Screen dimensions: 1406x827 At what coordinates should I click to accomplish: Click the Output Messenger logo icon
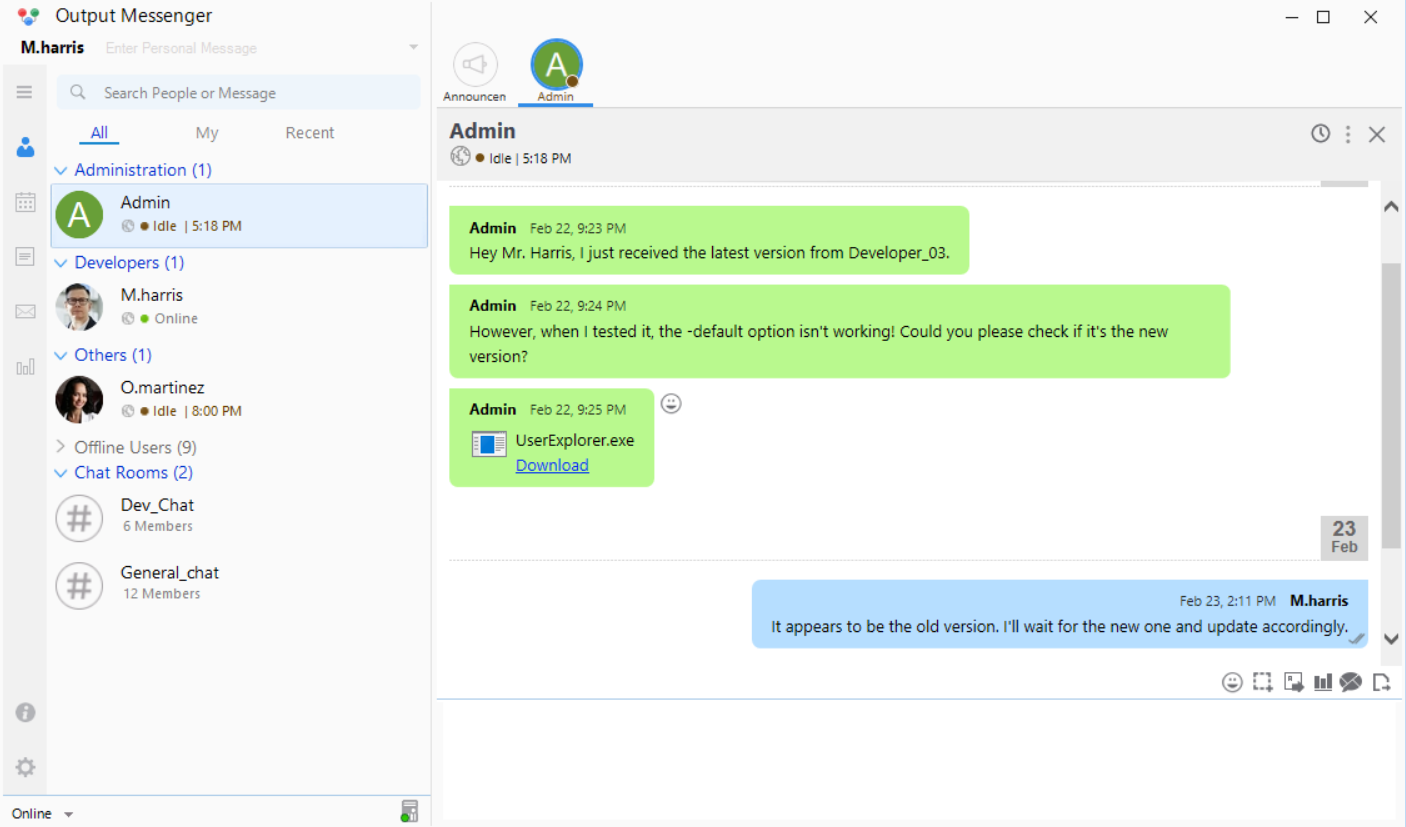[x=29, y=16]
